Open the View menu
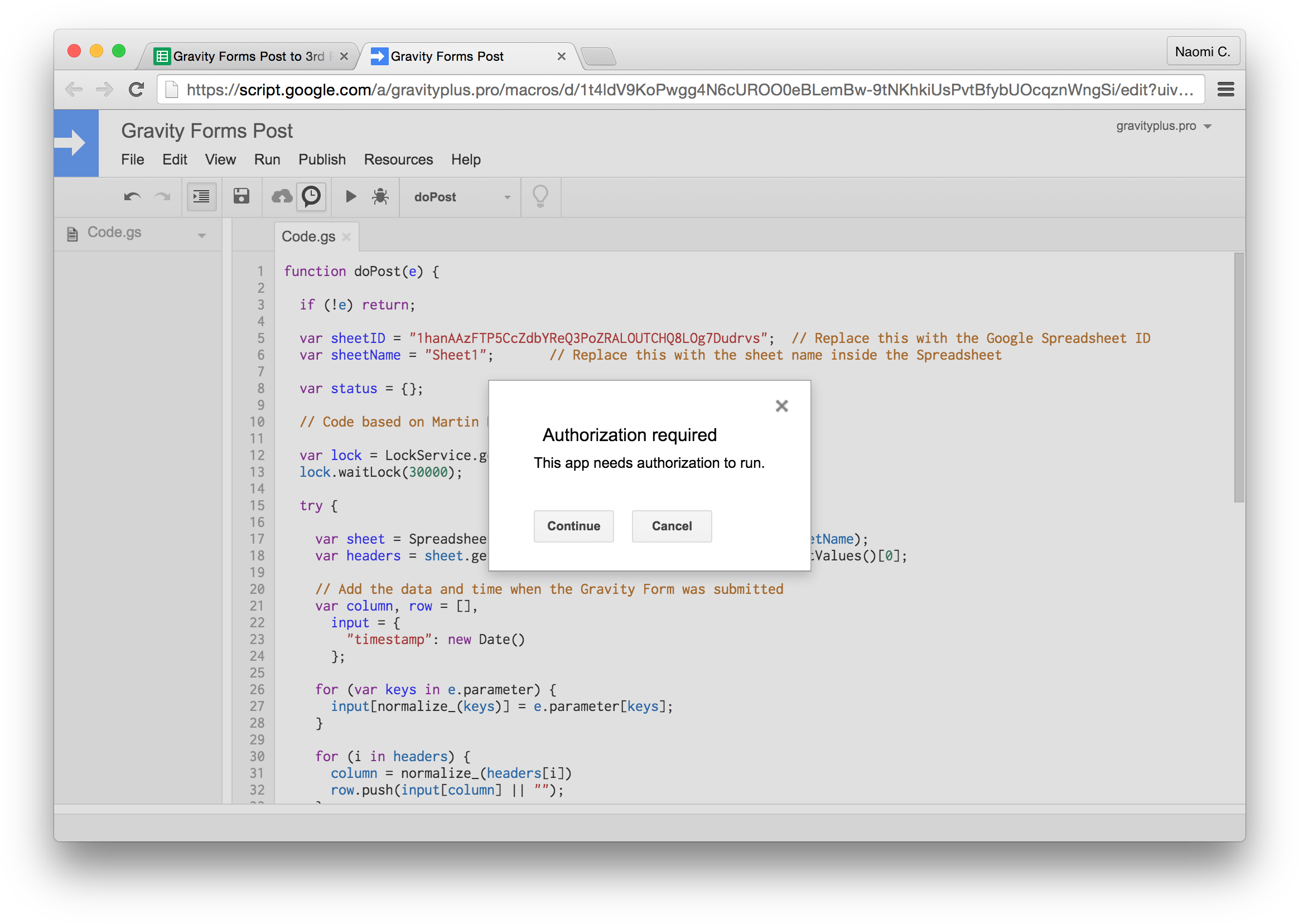The image size is (1299, 924). (220, 159)
